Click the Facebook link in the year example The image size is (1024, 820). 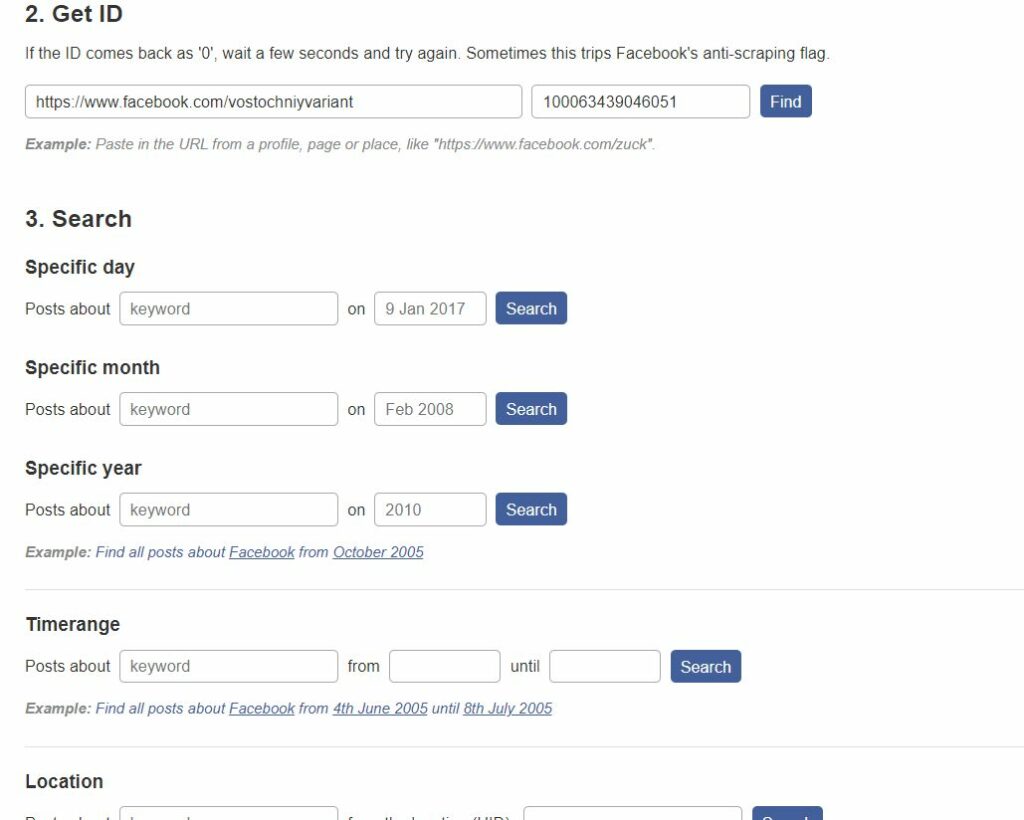262,552
